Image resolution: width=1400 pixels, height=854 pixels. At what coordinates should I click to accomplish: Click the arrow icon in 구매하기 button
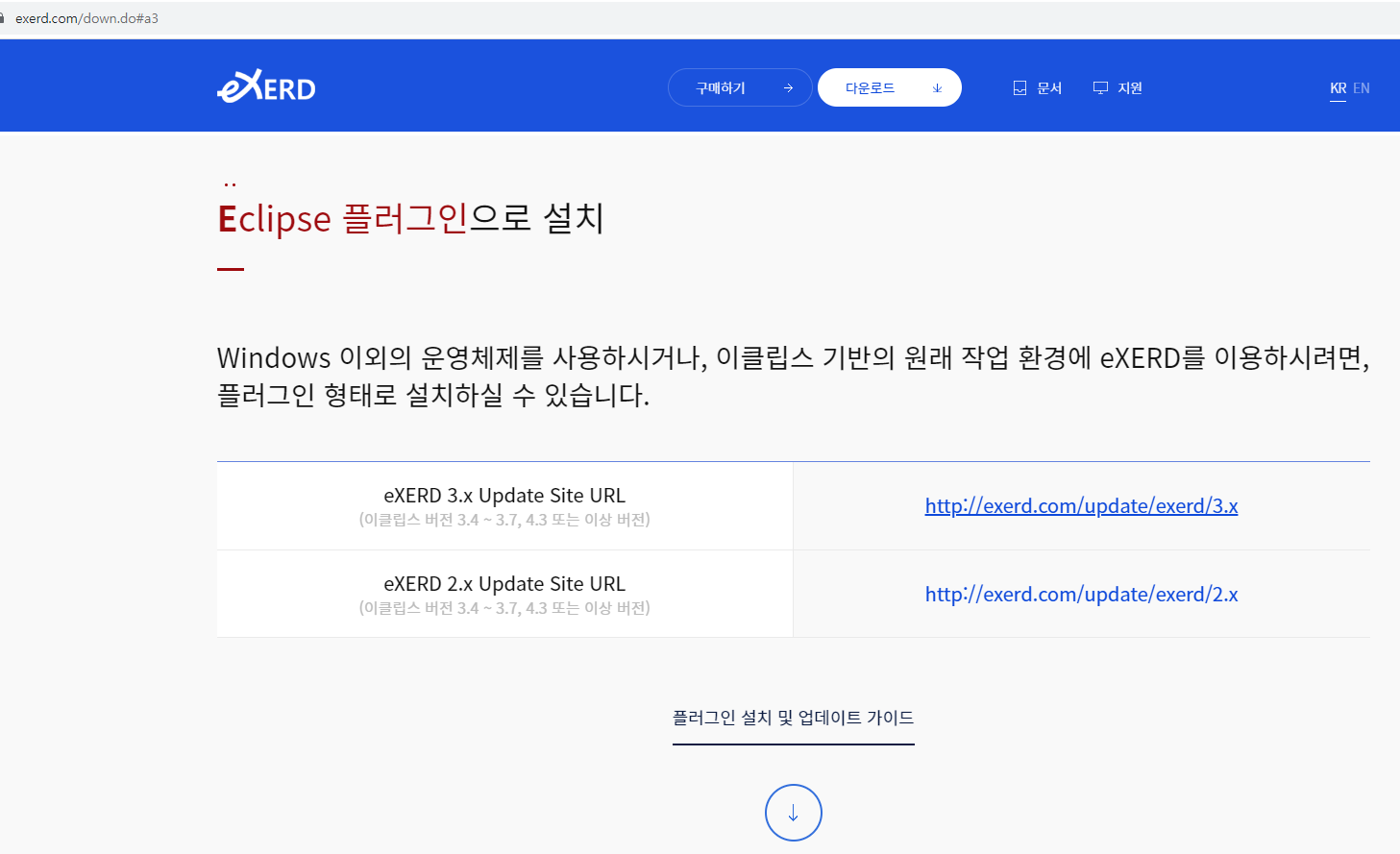(x=788, y=88)
